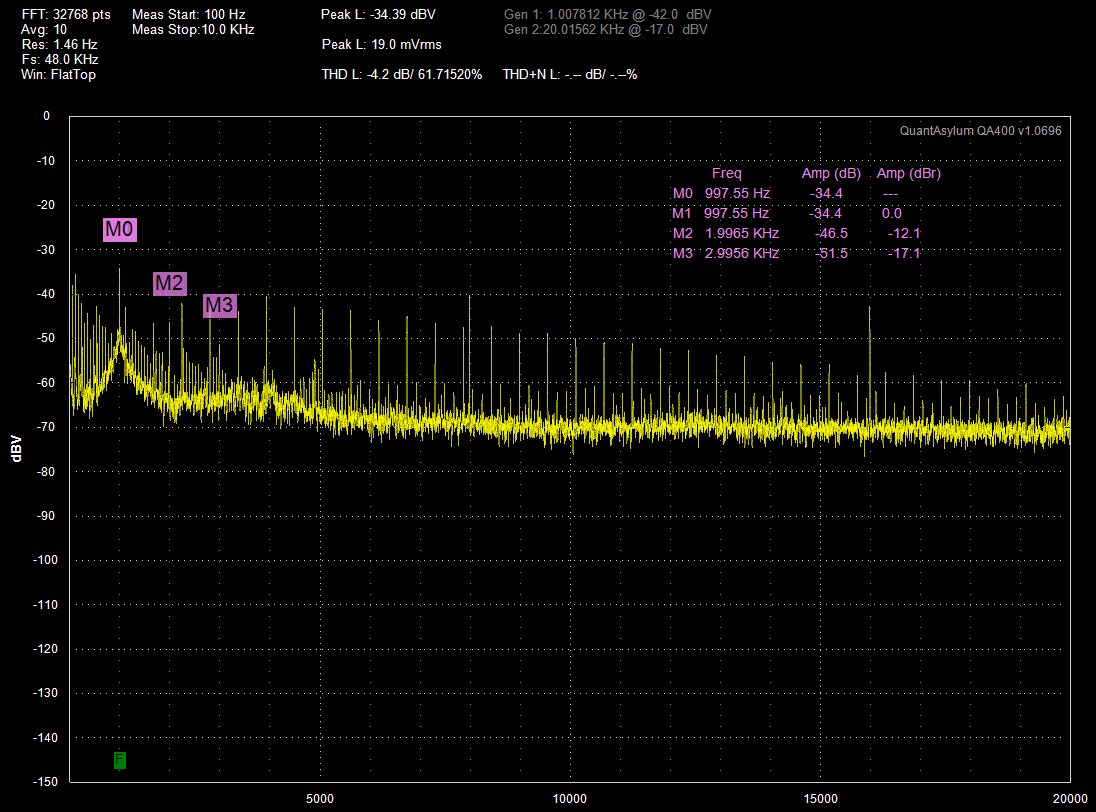Click the -12.1 dBr value for M2
The image size is (1096, 812).
[x=904, y=233]
